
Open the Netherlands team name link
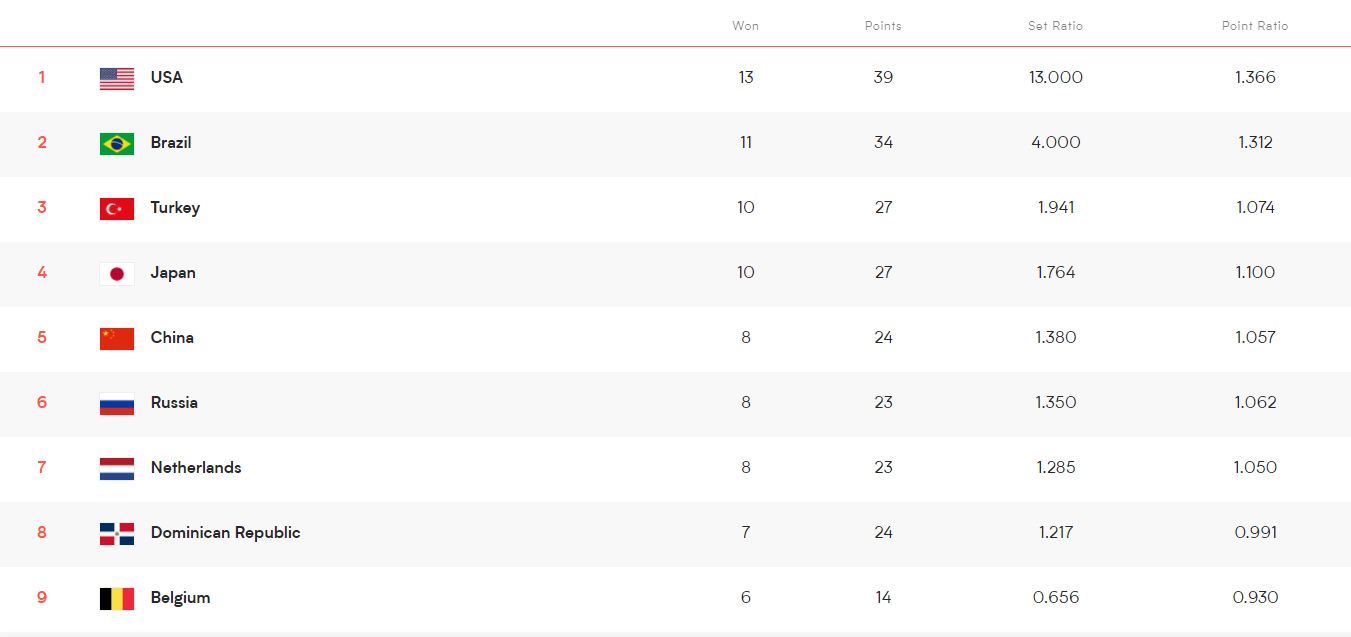point(196,468)
